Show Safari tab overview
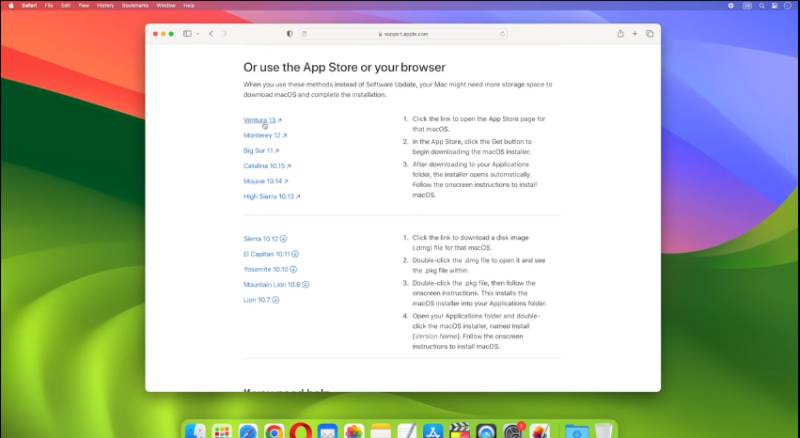800x438 pixels. click(x=649, y=34)
